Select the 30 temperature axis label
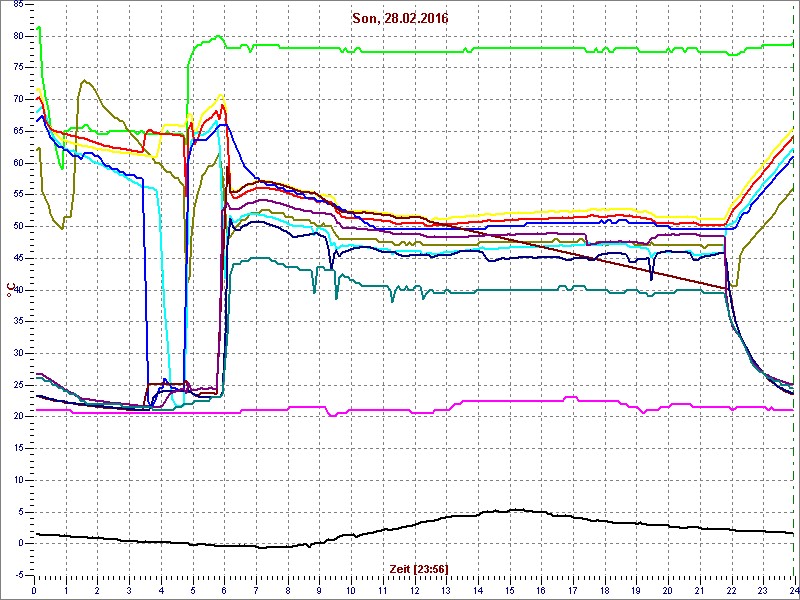Screen dimensions: 800x600 pyautogui.click(x=18, y=354)
